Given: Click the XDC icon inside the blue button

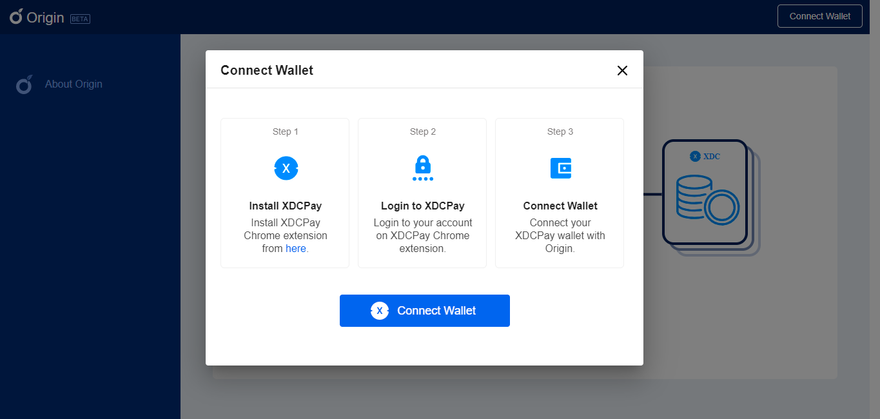Looking at the screenshot, I should coord(380,311).
